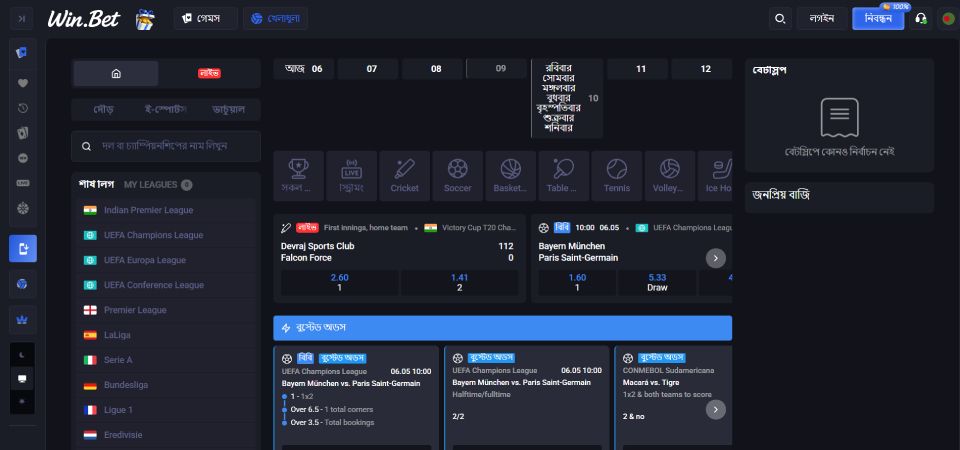Open Premier League
The width and height of the screenshot is (960, 450).
pos(166,310)
